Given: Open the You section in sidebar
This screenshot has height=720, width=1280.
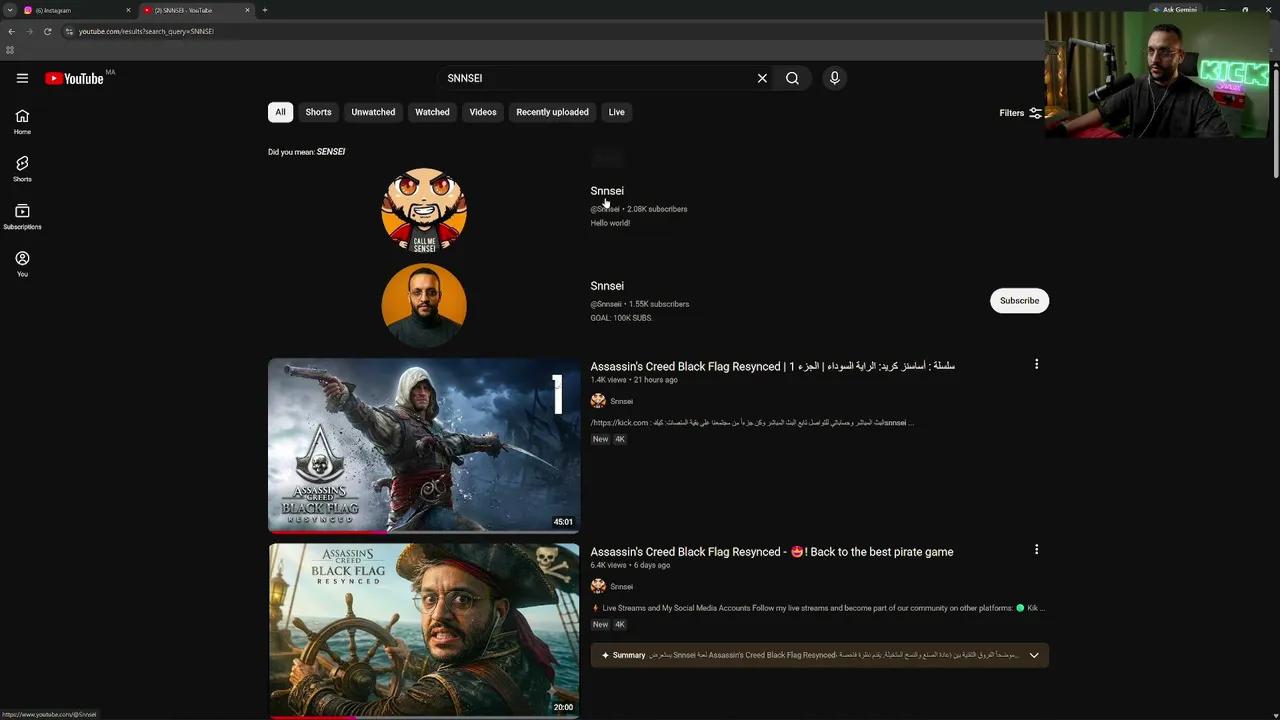Looking at the screenshot, I should (22, 263).
